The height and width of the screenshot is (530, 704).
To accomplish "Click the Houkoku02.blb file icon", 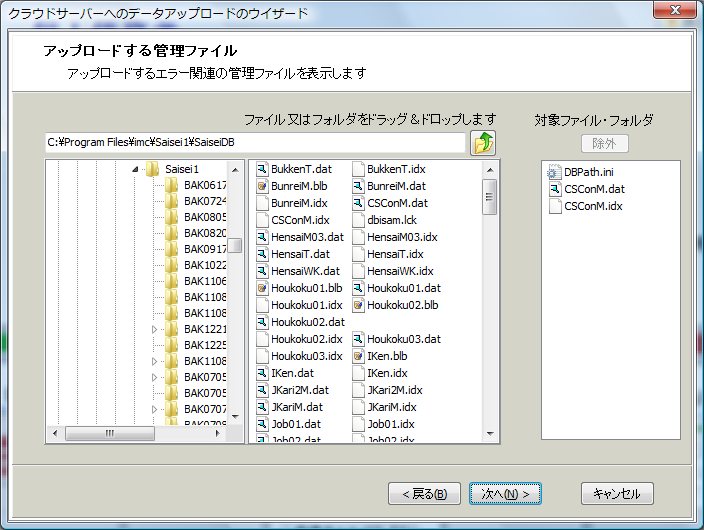I will pyautogui.click(x=358, y=305).
